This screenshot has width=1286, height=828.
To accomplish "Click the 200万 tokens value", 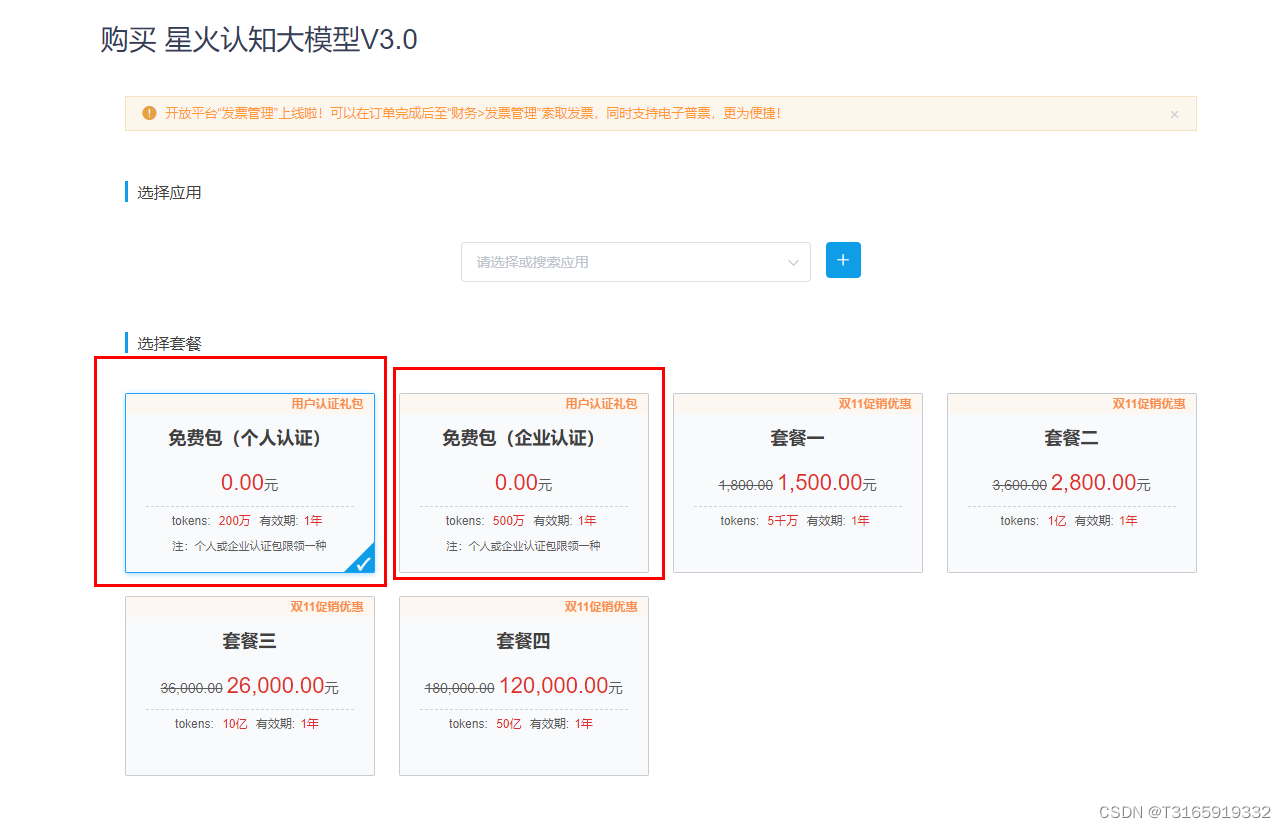I will coord(234,521).
